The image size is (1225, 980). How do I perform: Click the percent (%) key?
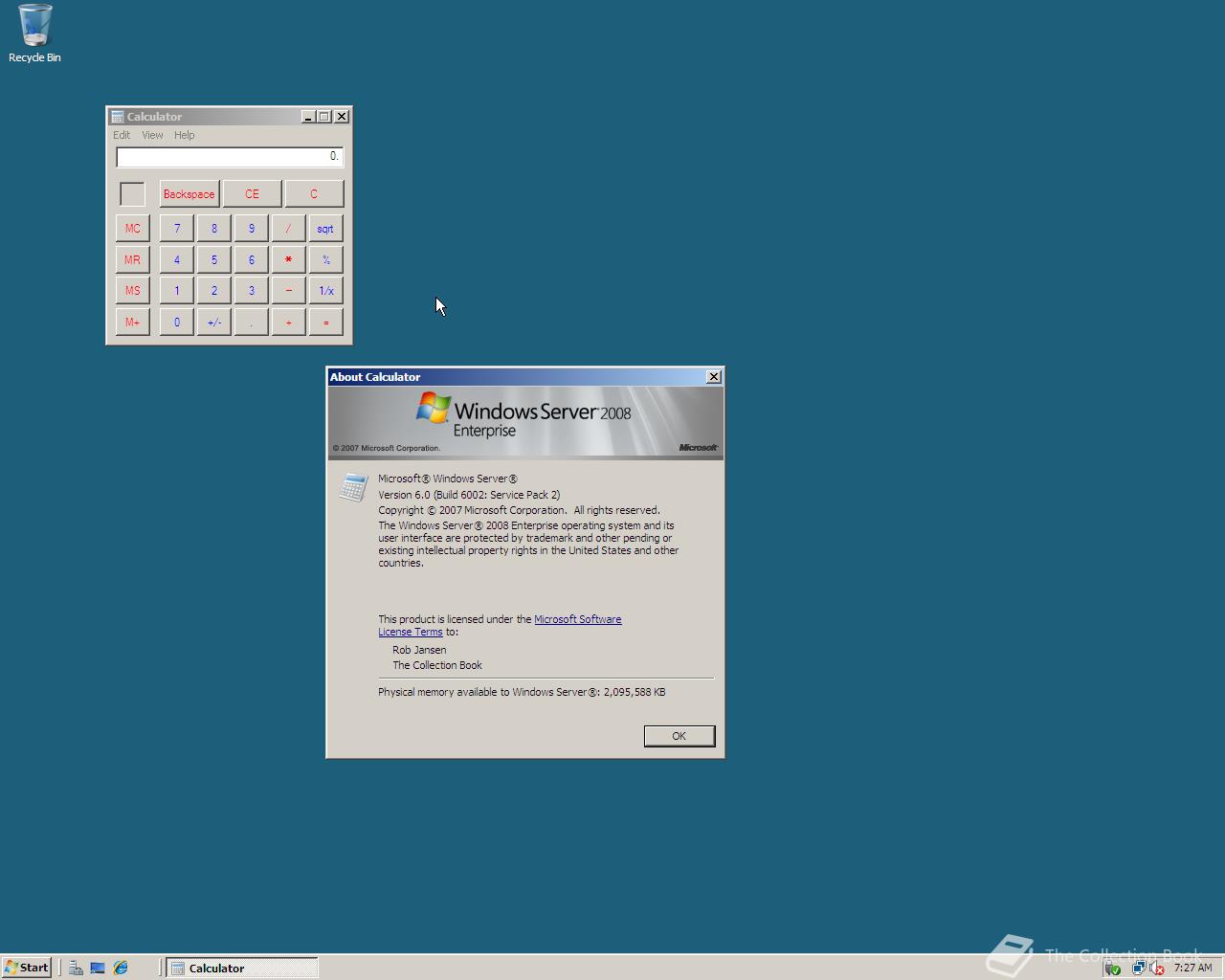pyautogui.click(x=326, y=260)
